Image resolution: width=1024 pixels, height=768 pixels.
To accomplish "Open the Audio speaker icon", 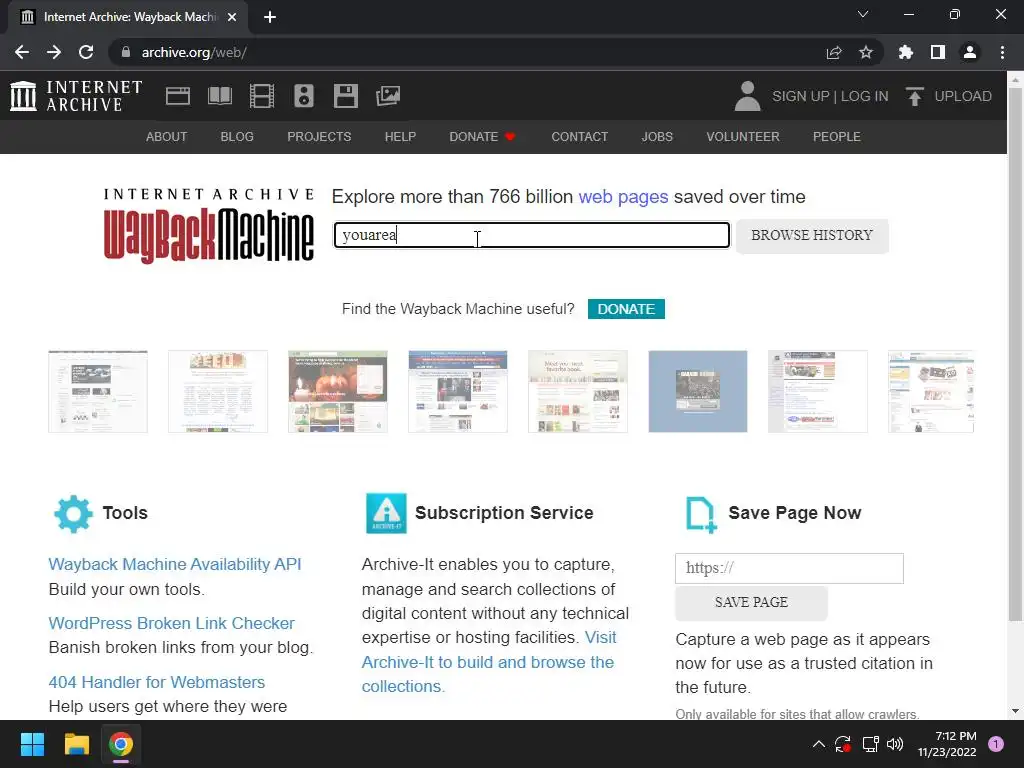I will pyautogui.click(x=304, y=96).
